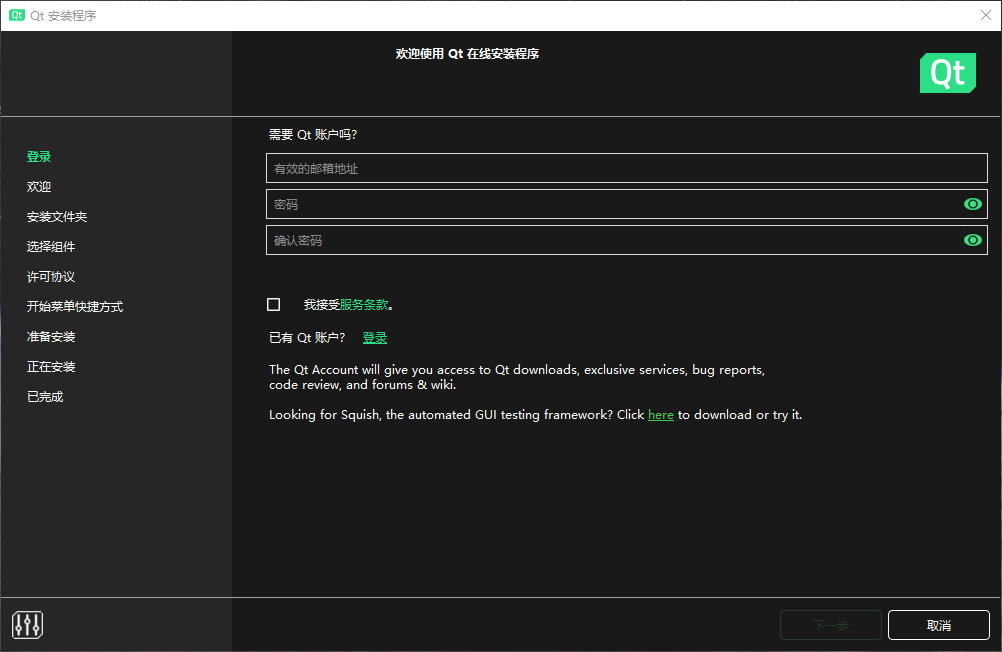Go to the 欢迎 step in the sidebar

click(39, 187)
